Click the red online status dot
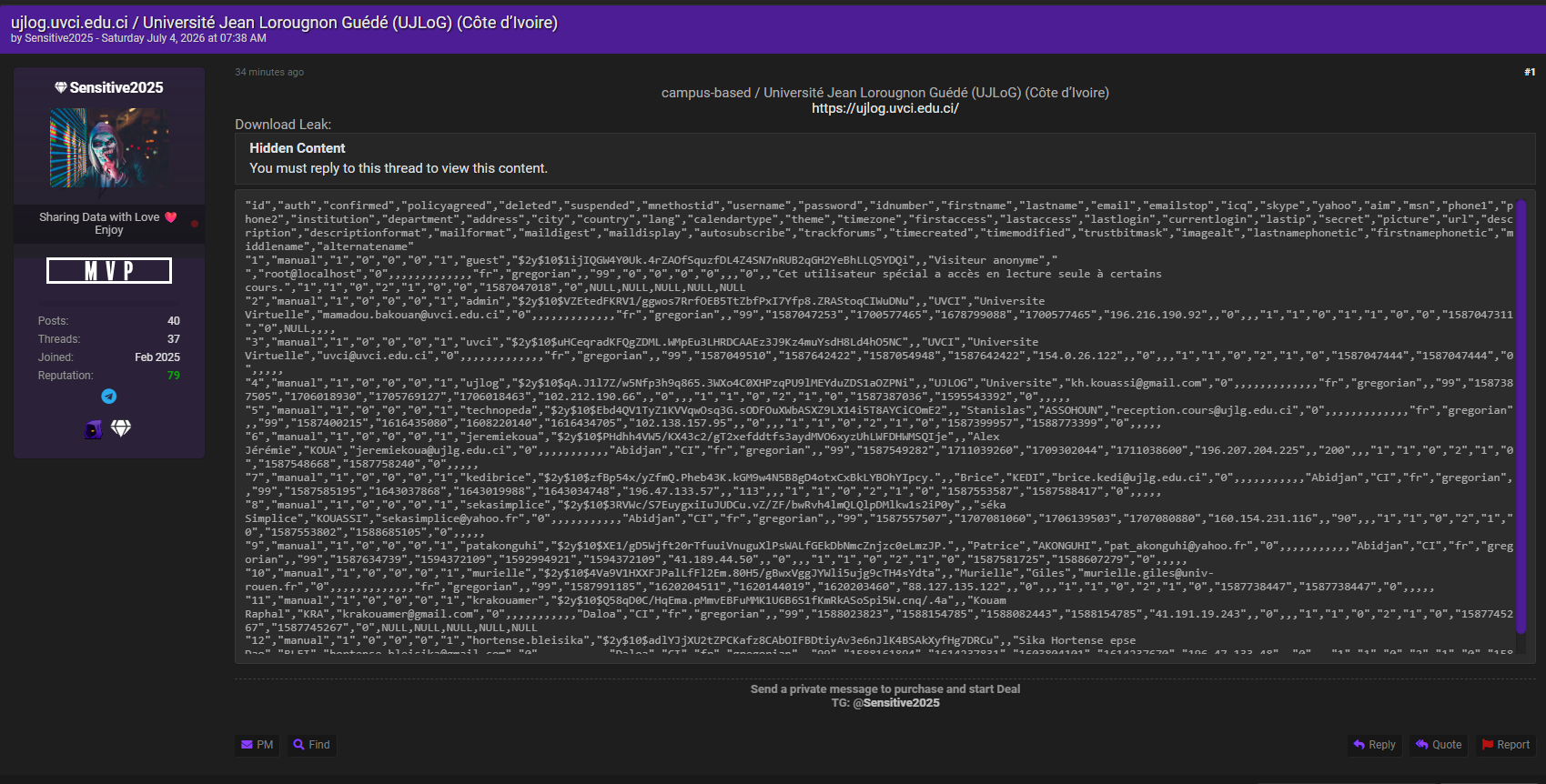The height and width of the screenshot is (784, 1546). pyautogui.click(x=195, y=224)
